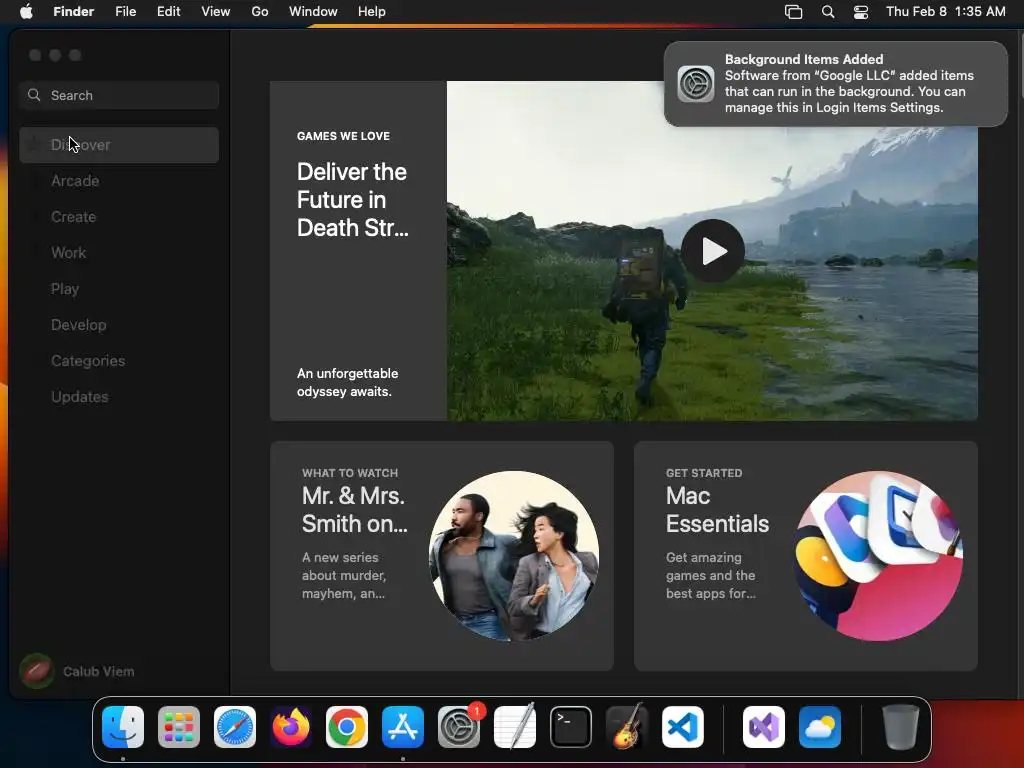Open GarageBand from the dock
This screenshot has width=1024, height=768.
click(x=627, y=727)
